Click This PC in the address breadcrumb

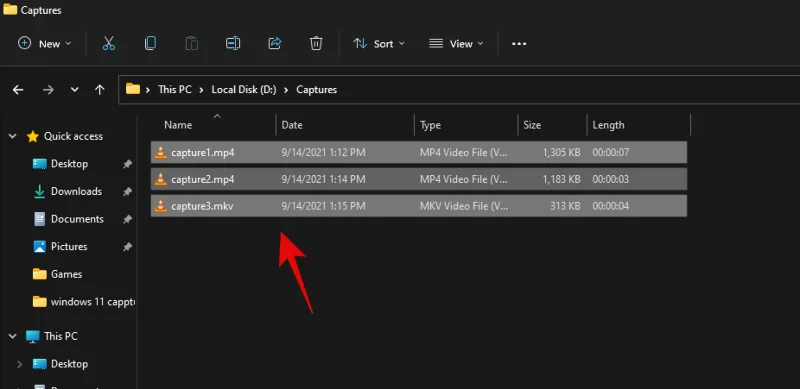pos(175,90)
